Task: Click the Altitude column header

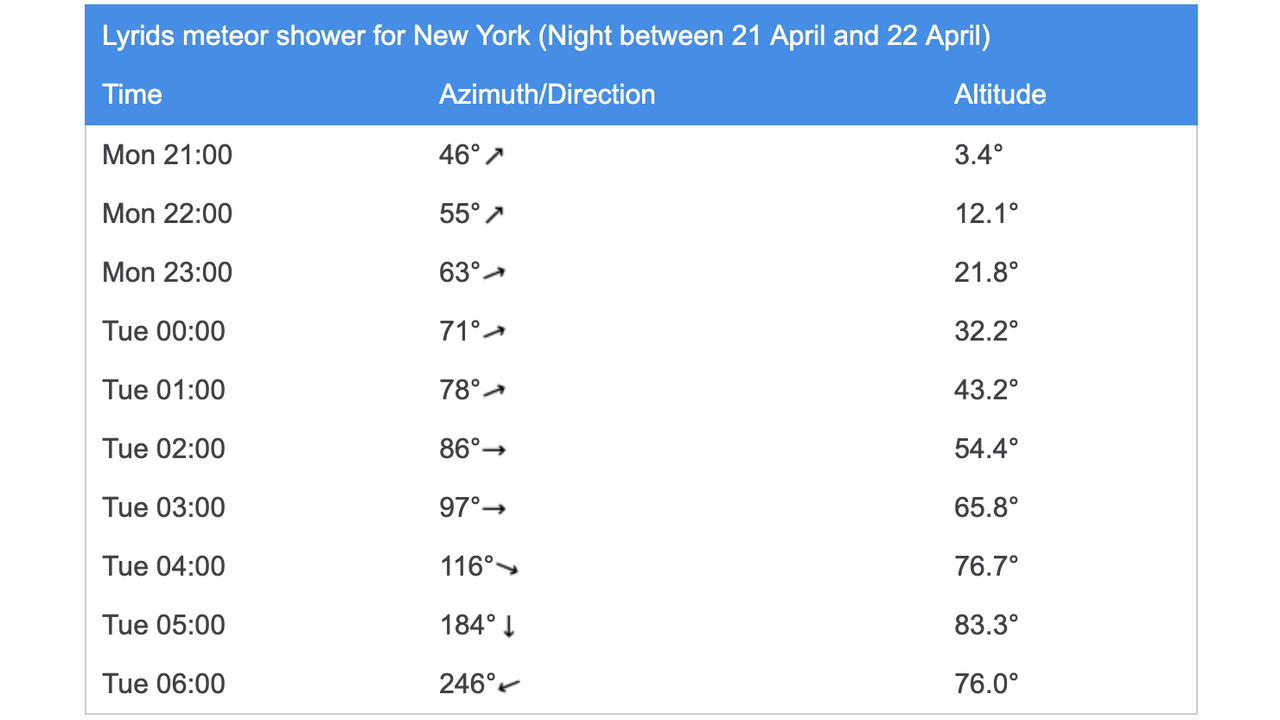Action: coord(1000,95)
